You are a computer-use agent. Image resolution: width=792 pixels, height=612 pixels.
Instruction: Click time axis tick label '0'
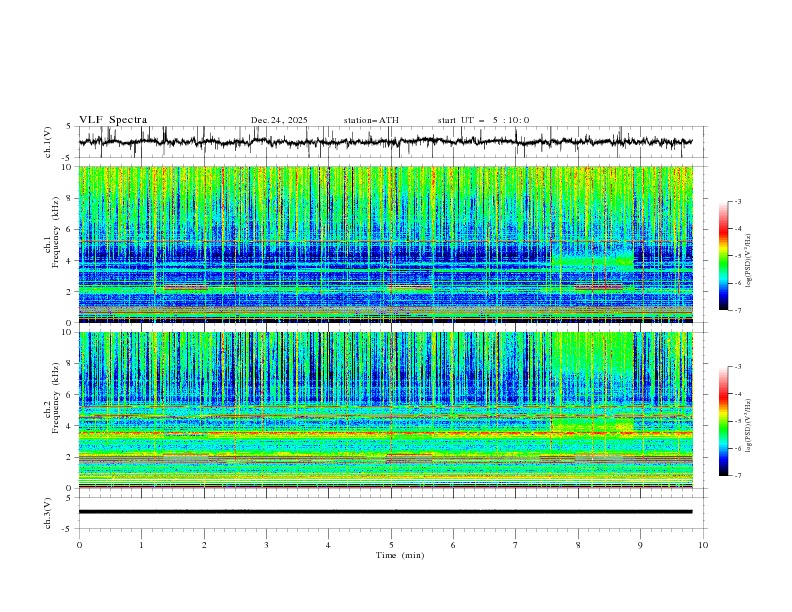79,545
